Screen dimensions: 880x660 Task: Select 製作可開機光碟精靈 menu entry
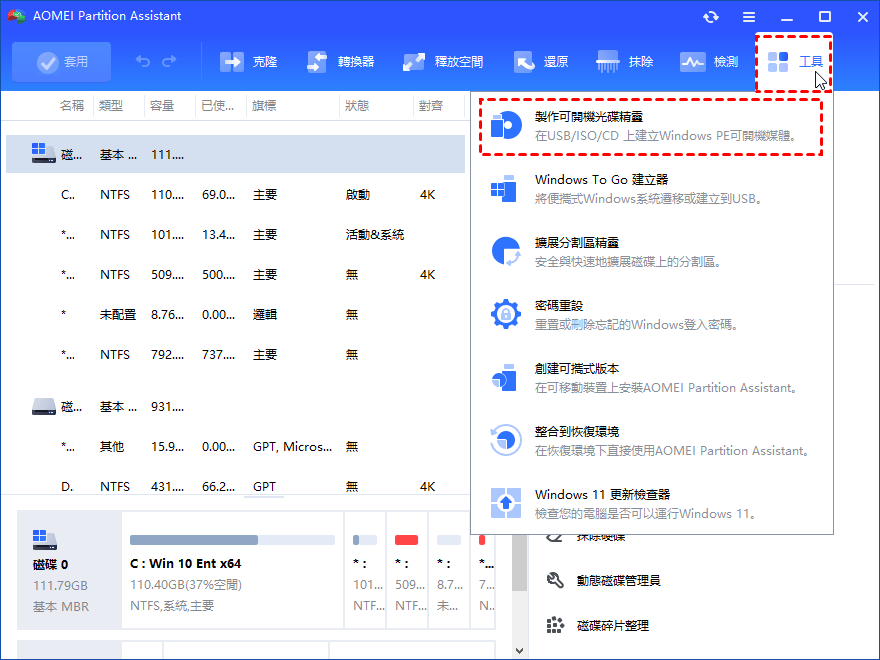click(x=651, y=126)
